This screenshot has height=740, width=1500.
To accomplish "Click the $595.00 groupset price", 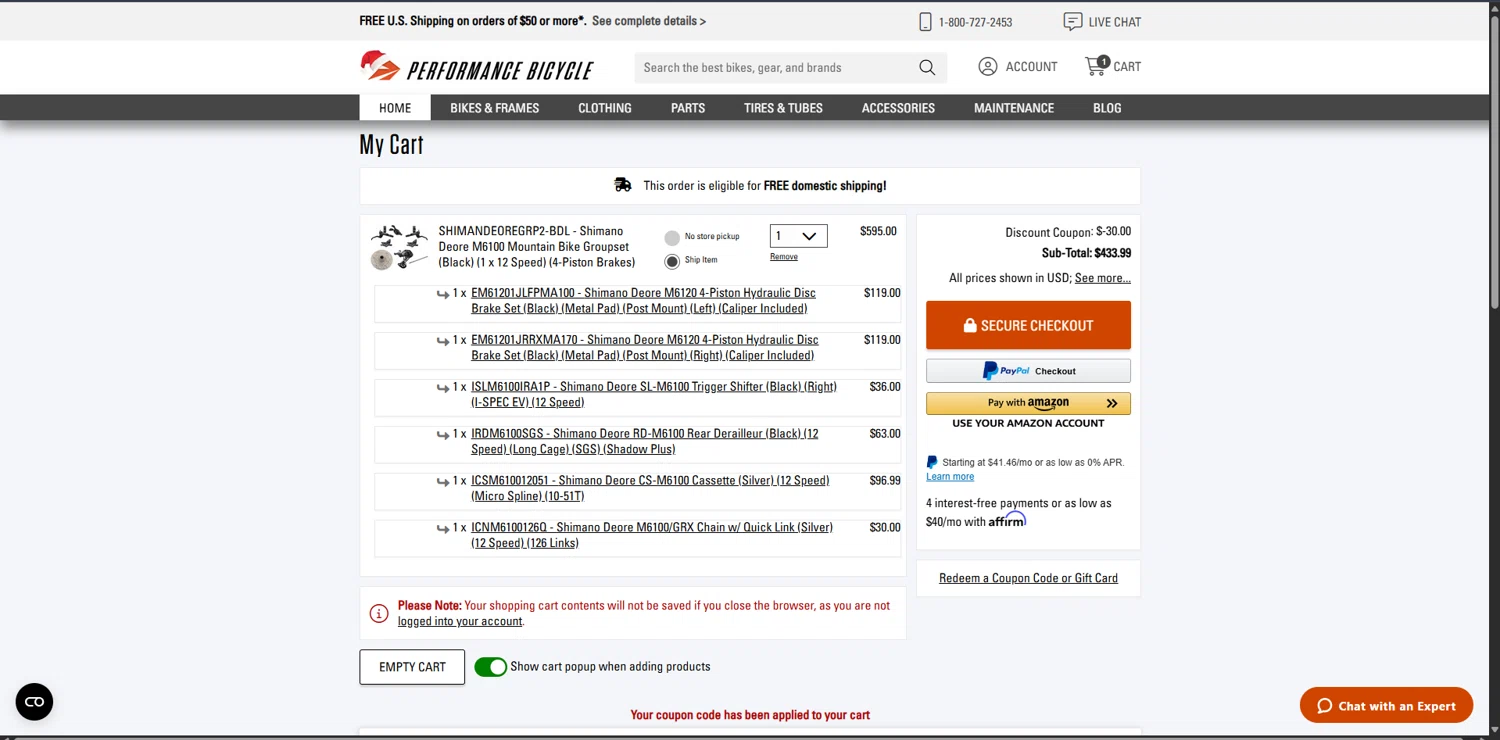I will [x=878, y=231].
